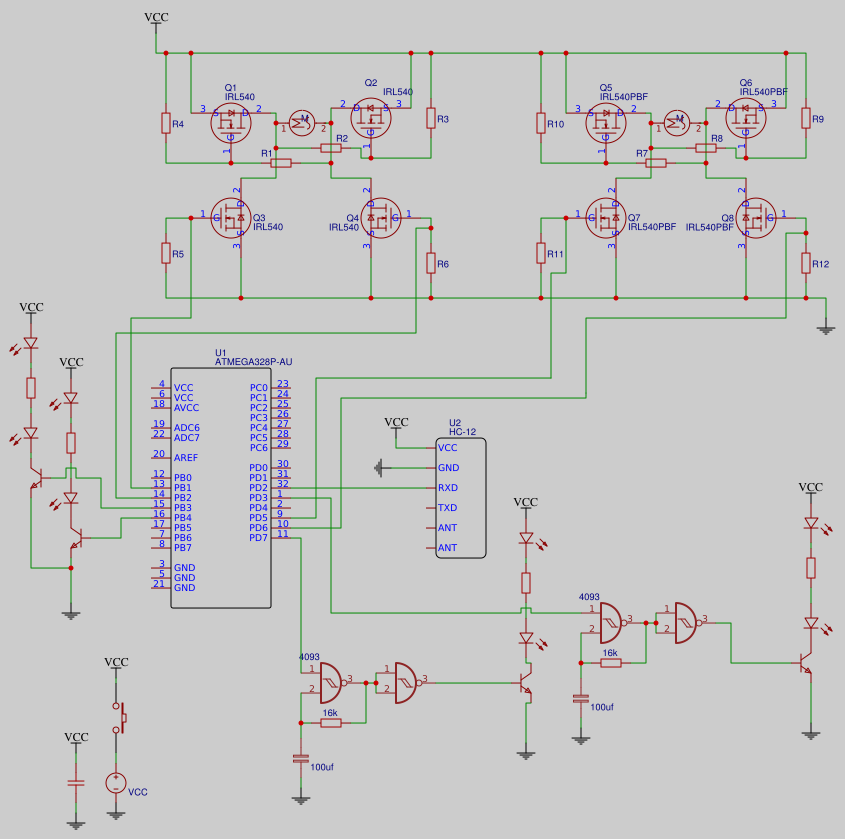The image size is (845, 839).
Task: Click the circular VCC voltage source symbol
Action: (117, 783)
